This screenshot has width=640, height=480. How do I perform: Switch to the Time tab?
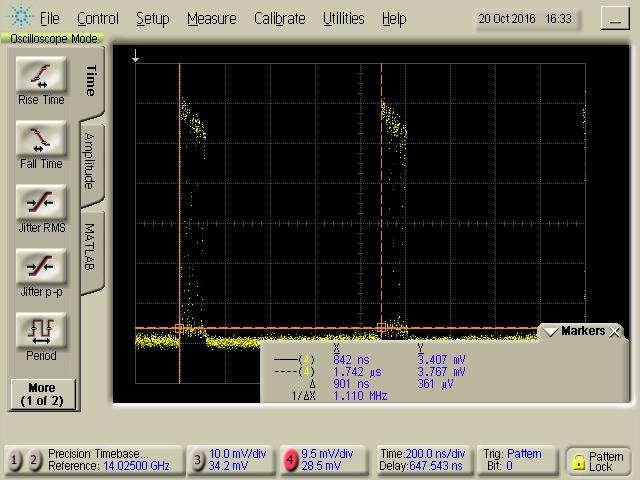pyautogui.click(x=91, y=81)
